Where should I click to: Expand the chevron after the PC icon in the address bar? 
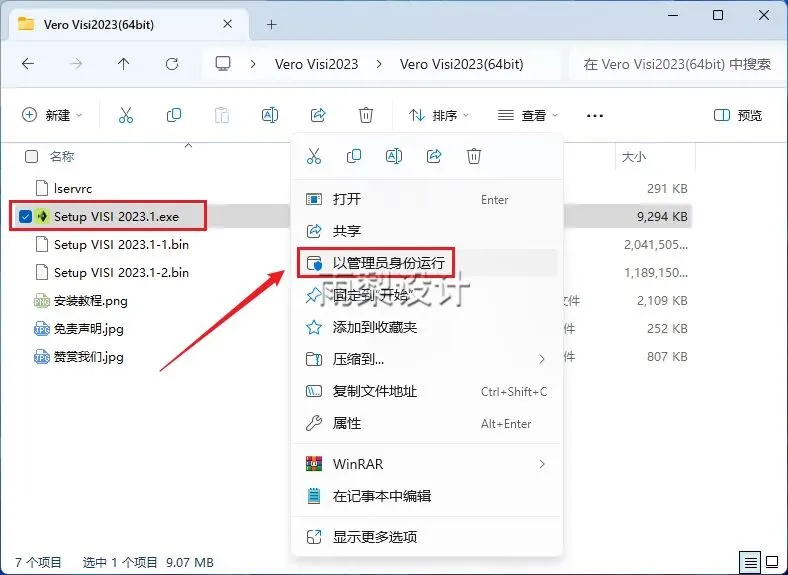click(253, 64)
